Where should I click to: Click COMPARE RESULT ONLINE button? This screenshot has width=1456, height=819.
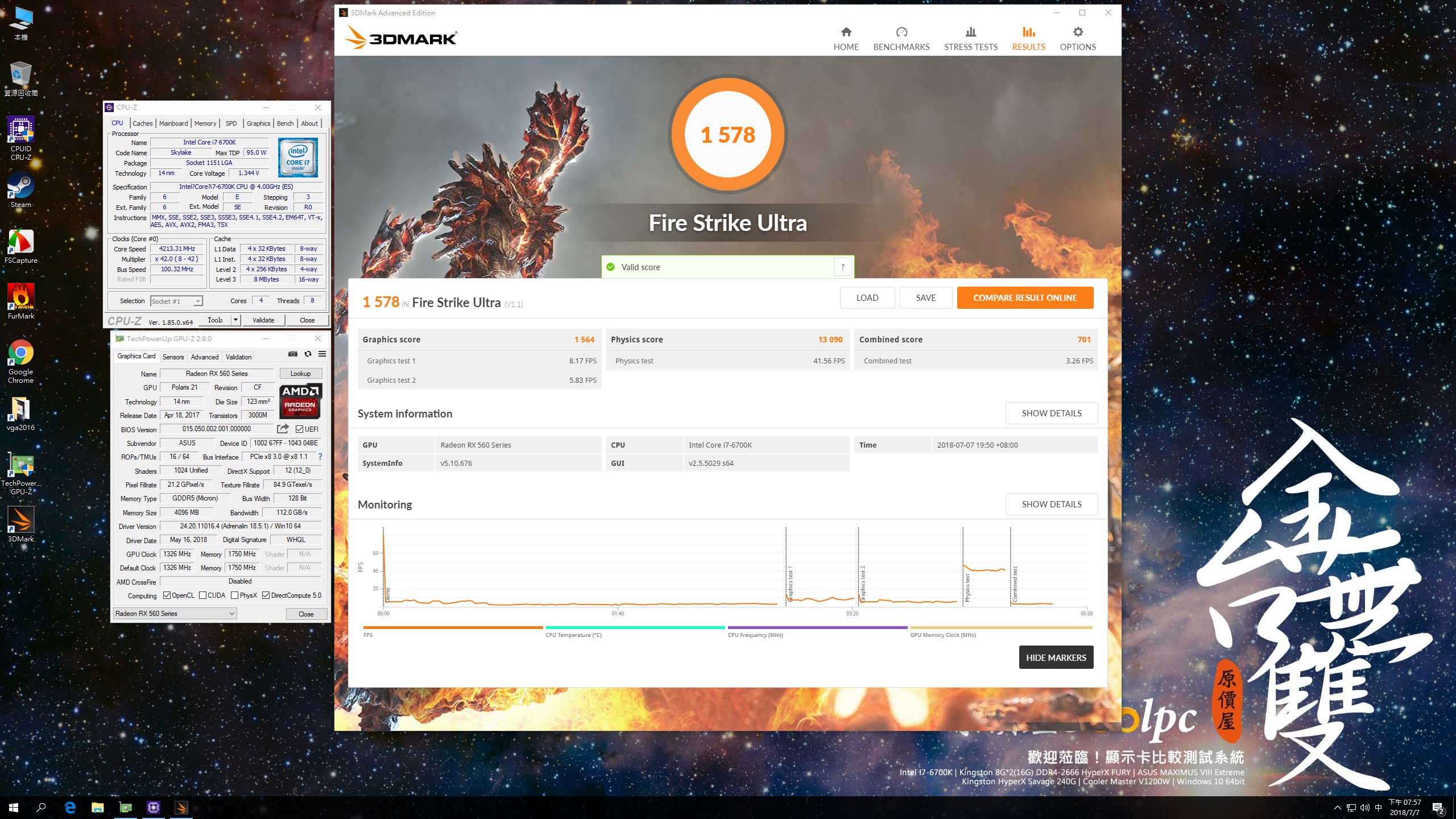click(1025, 297)
